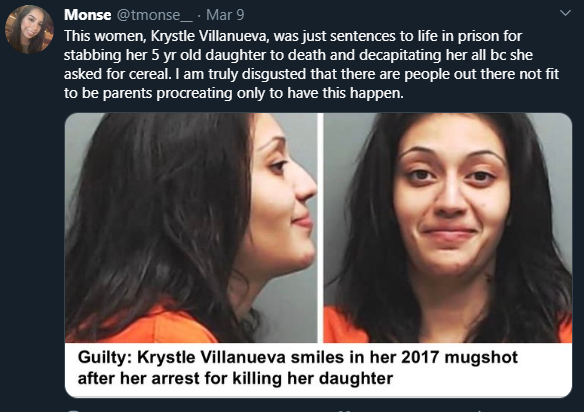This screenshot has width=584, height=412.
Task: Click the display name Monse
Action: pyautogui.click(x=88, y=15)
